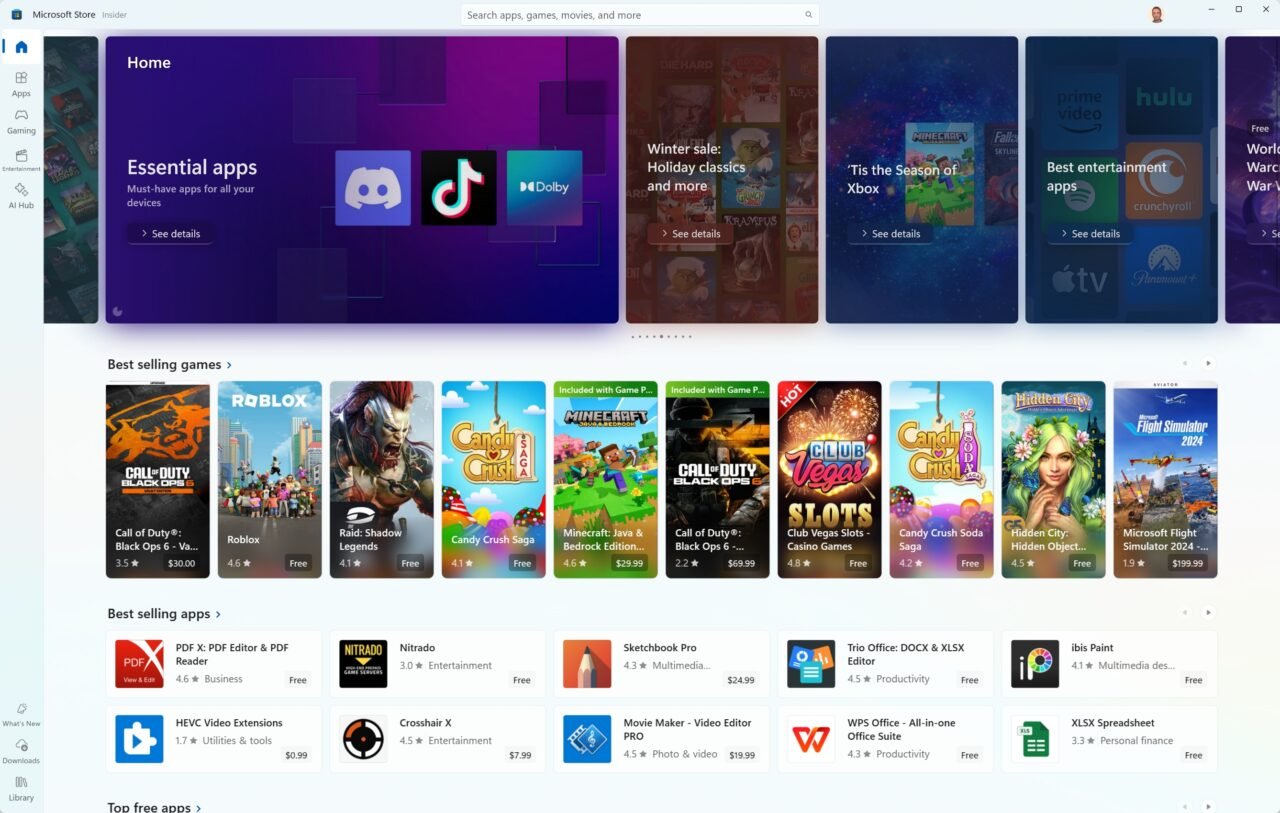
Task: Open the AI Hub from the sidebar
Action: 20,197
